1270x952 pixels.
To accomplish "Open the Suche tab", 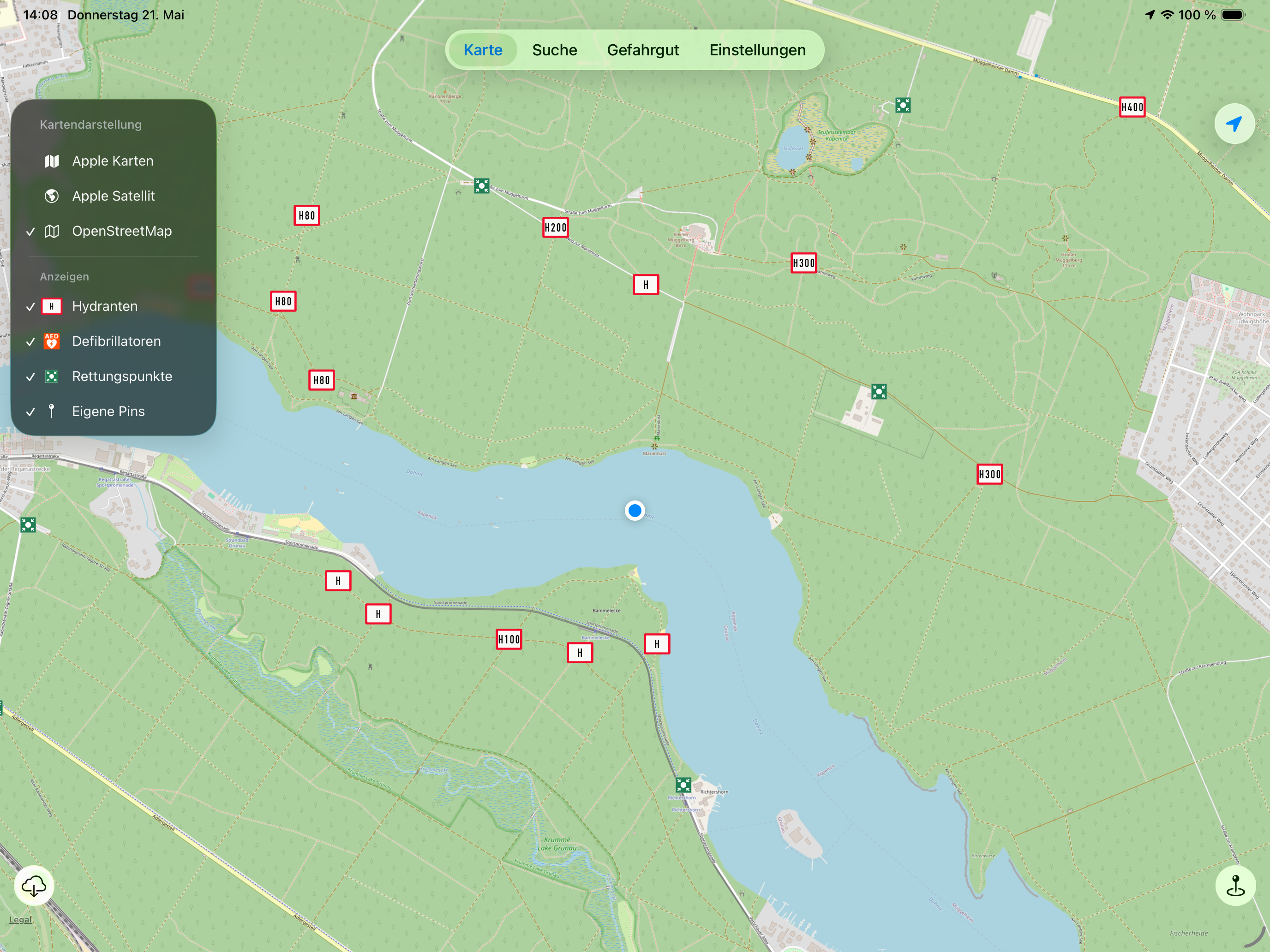I will click(555, 50).
